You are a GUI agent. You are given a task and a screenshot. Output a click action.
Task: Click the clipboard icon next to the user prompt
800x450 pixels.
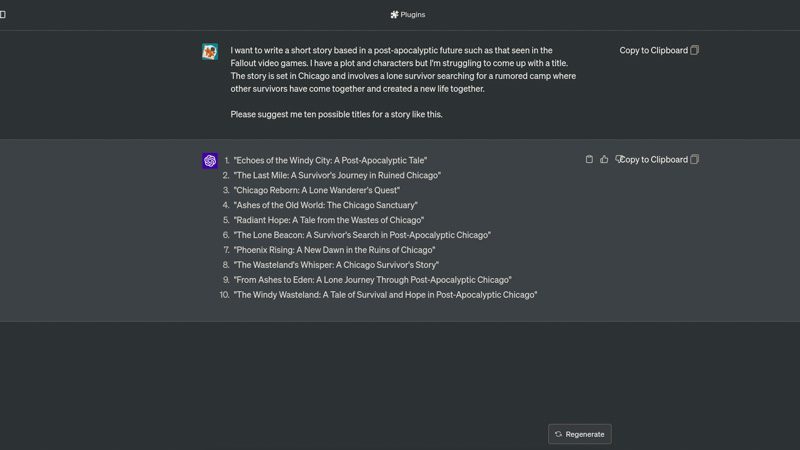[694, 50]
